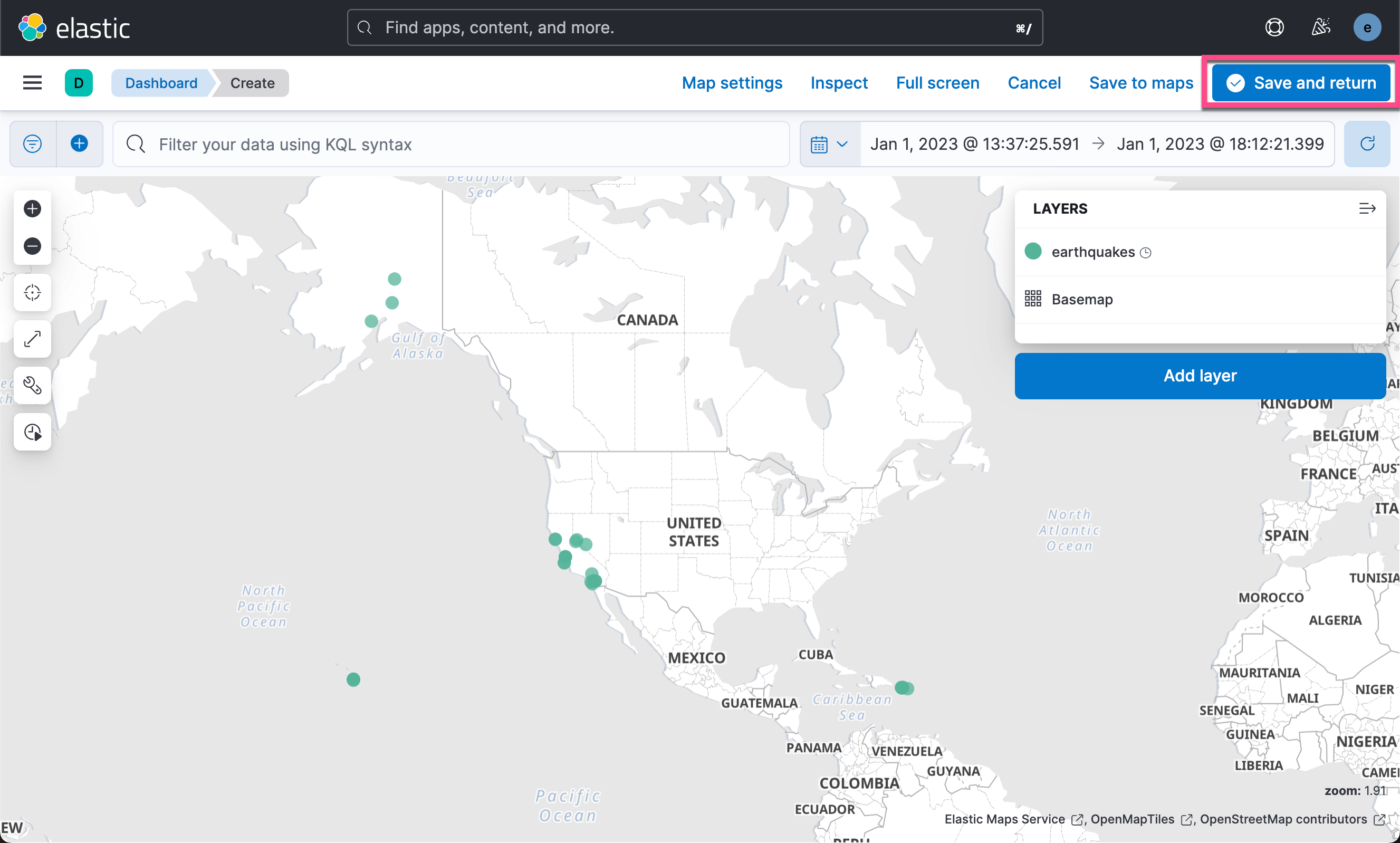Click Save and return button

click(x=1301, y=83)
